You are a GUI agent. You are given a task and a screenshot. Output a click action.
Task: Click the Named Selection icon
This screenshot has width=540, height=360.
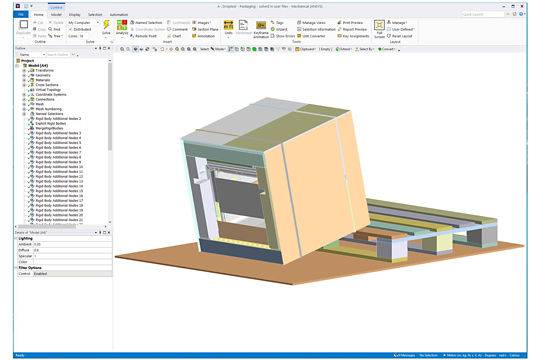click(146, 22)
